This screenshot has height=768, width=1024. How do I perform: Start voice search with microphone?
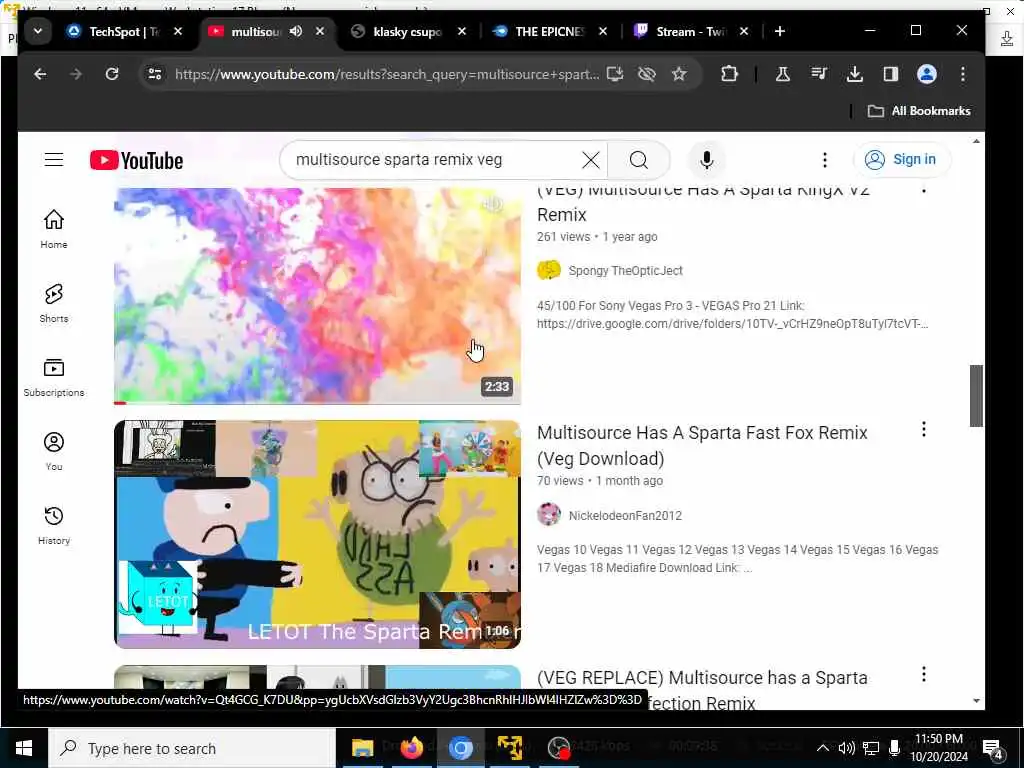(706, 160)
